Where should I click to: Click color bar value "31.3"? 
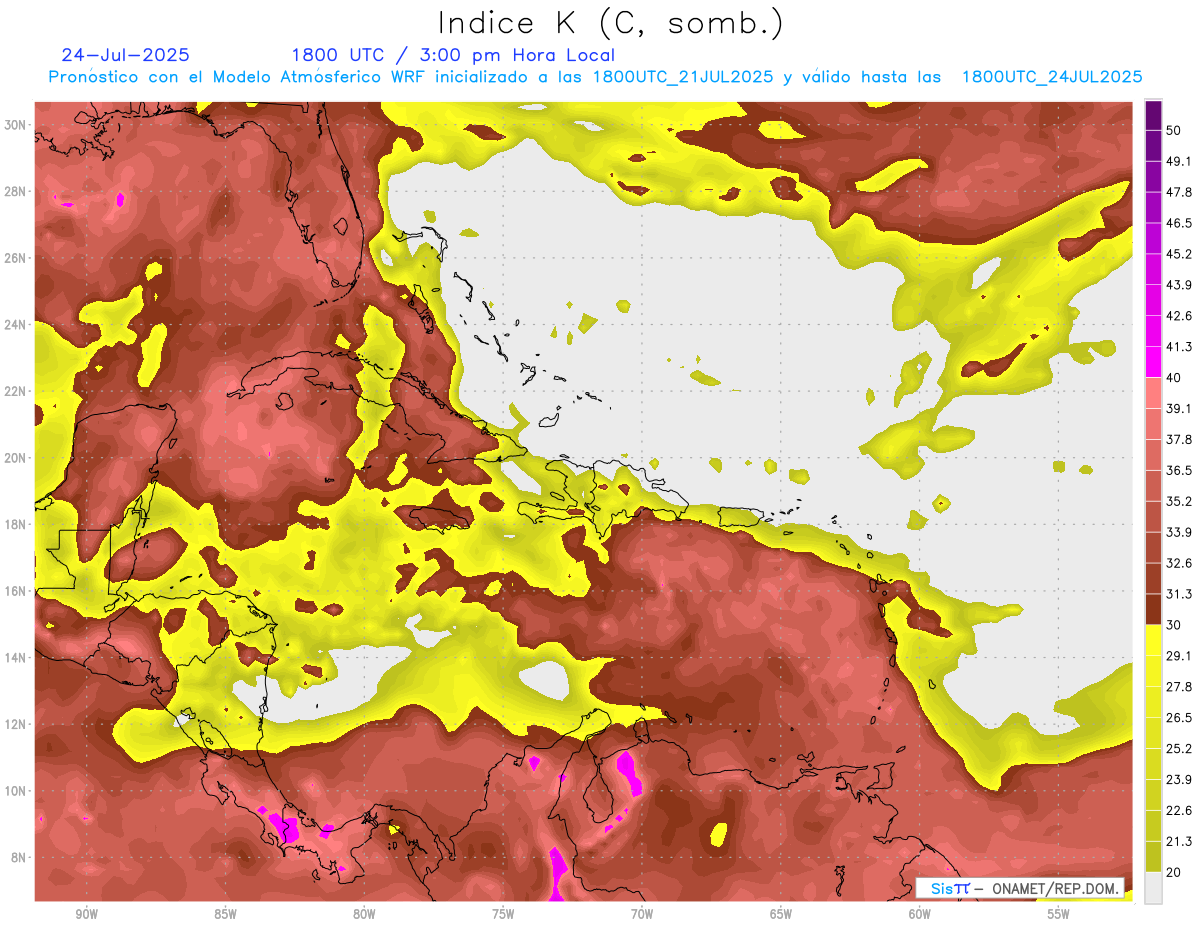pos(1178,594)
